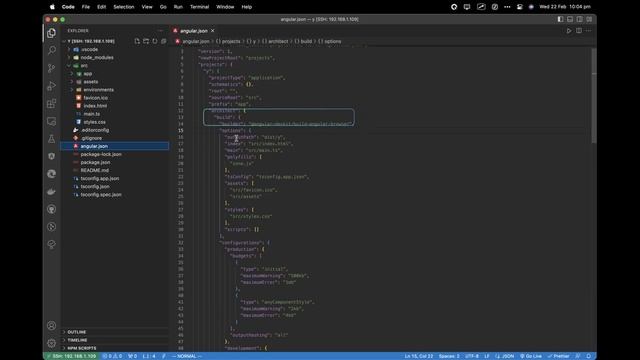Open index.html in Explorer
640x360 pixels.
[115, 106]
